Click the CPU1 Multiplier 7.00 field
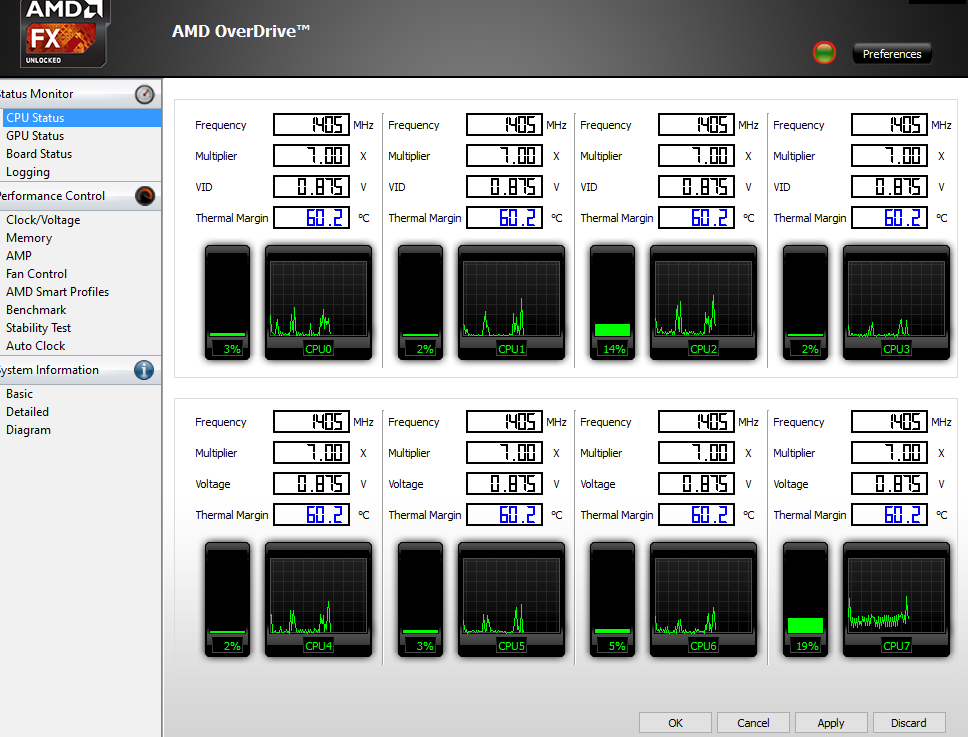Image resolution: width=968 pixels, height=737 pixels. coord(504,156)
